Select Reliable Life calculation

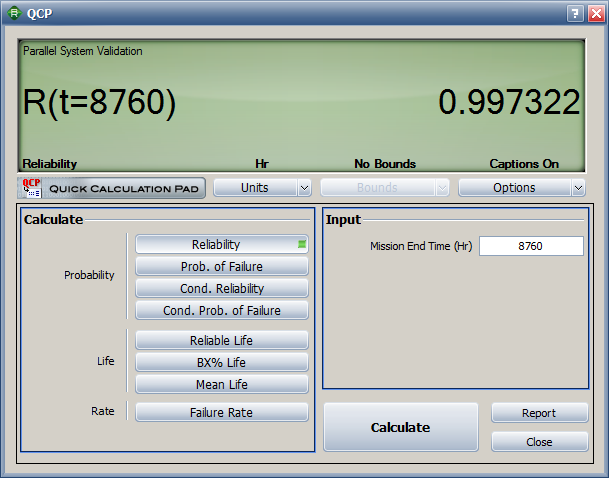tap(222, 340)
